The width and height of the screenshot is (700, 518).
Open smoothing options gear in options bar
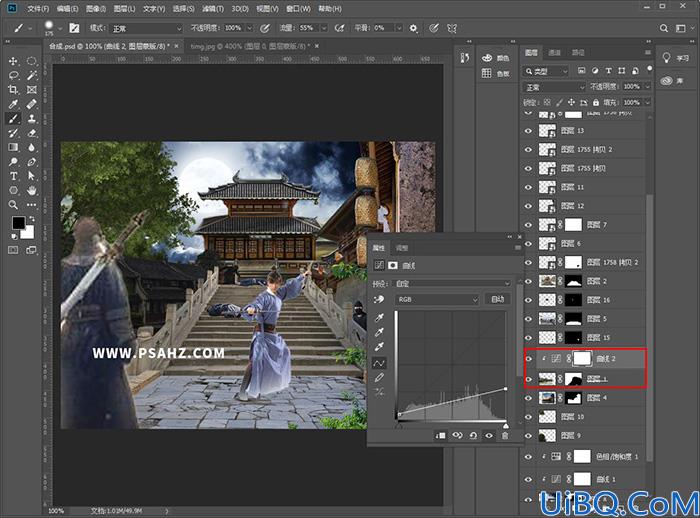(413, 28)
